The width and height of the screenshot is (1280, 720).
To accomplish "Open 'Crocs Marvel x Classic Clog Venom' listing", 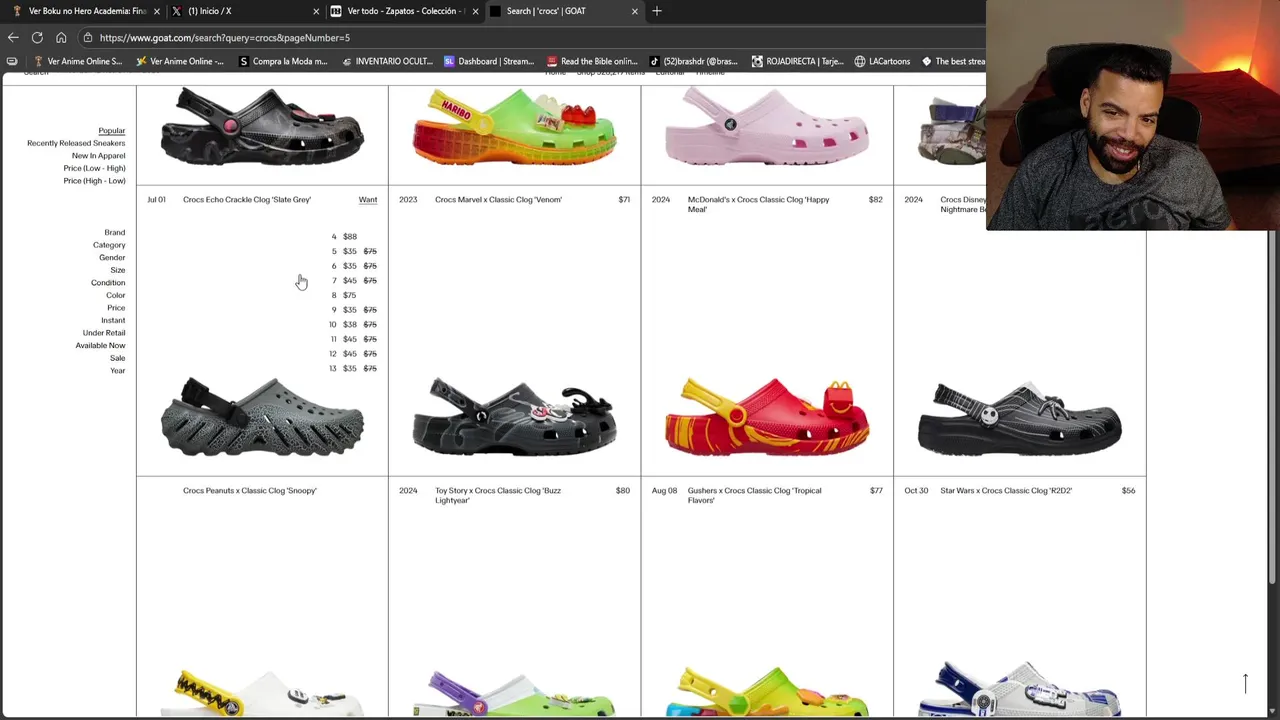I will [x=498, y=199].
